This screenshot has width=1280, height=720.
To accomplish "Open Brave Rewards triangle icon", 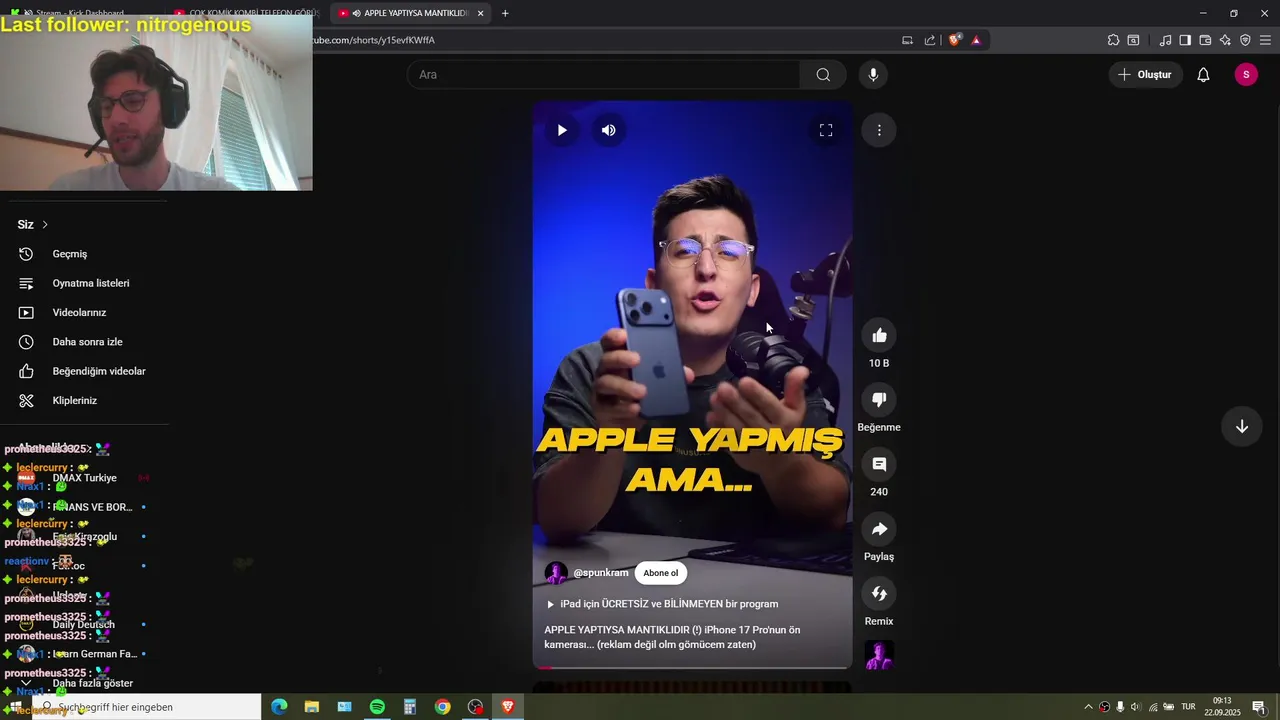I will pos(976,40).
